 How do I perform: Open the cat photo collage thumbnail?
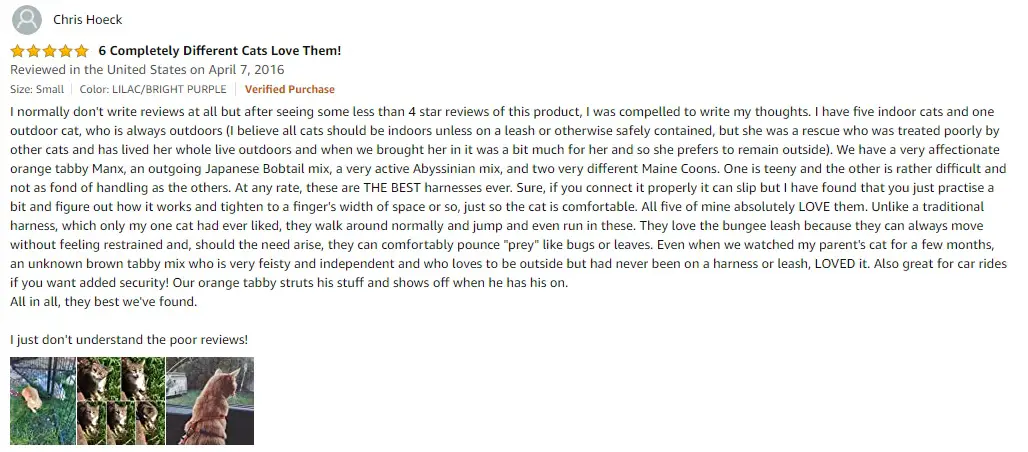[121, 401]
